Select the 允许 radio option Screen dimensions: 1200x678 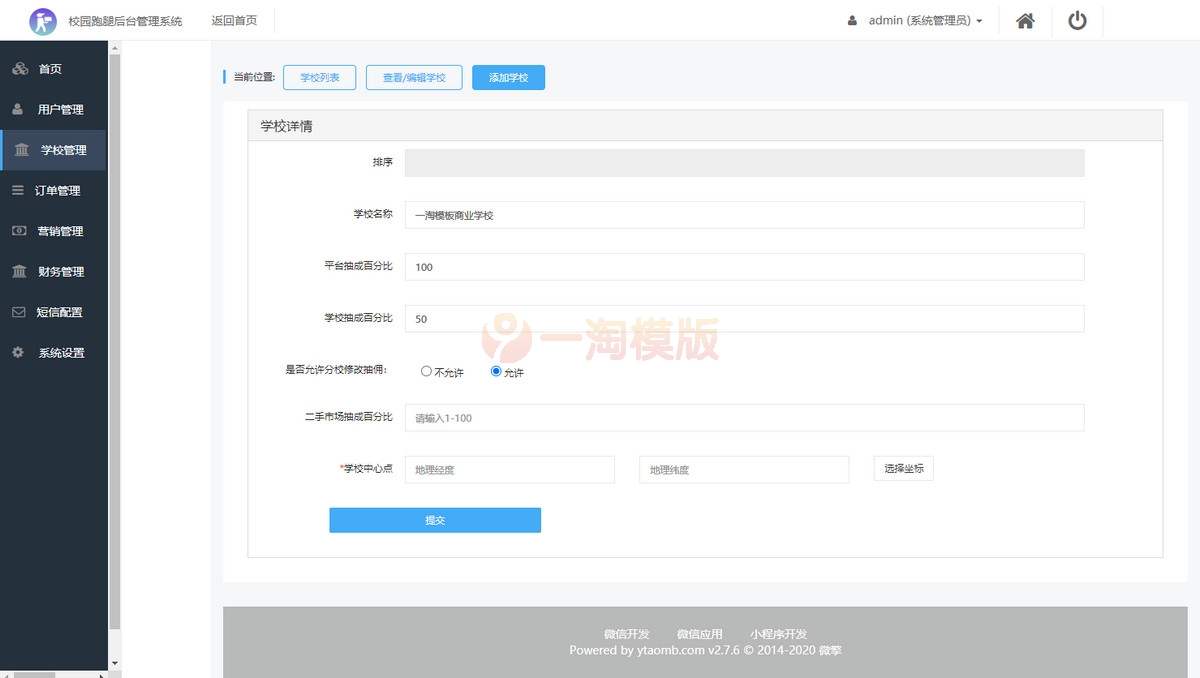click(496, 371)
